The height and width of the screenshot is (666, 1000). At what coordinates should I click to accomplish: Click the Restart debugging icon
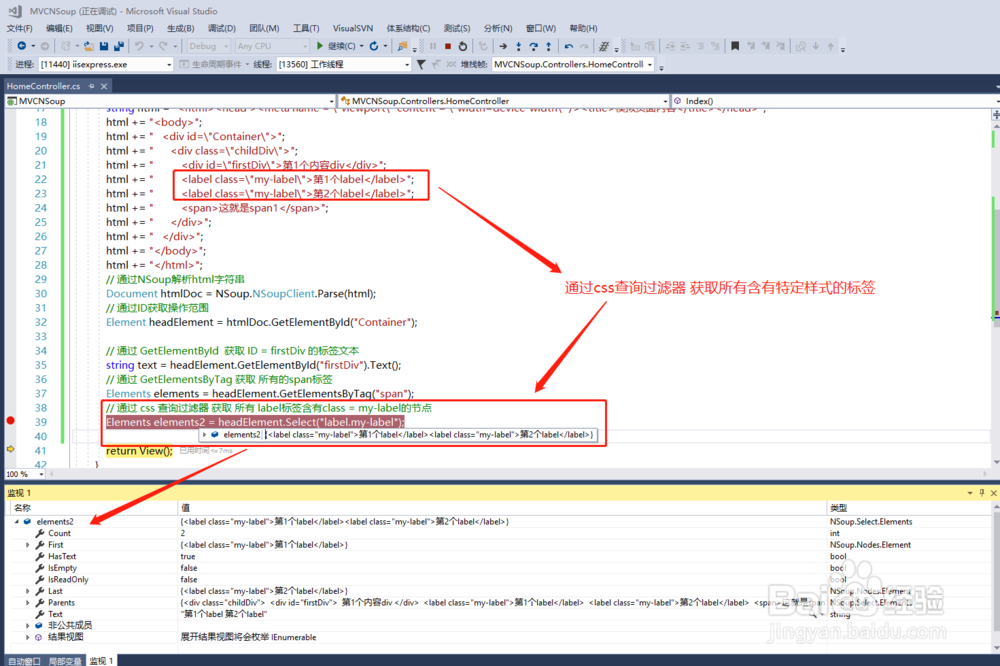463,46
